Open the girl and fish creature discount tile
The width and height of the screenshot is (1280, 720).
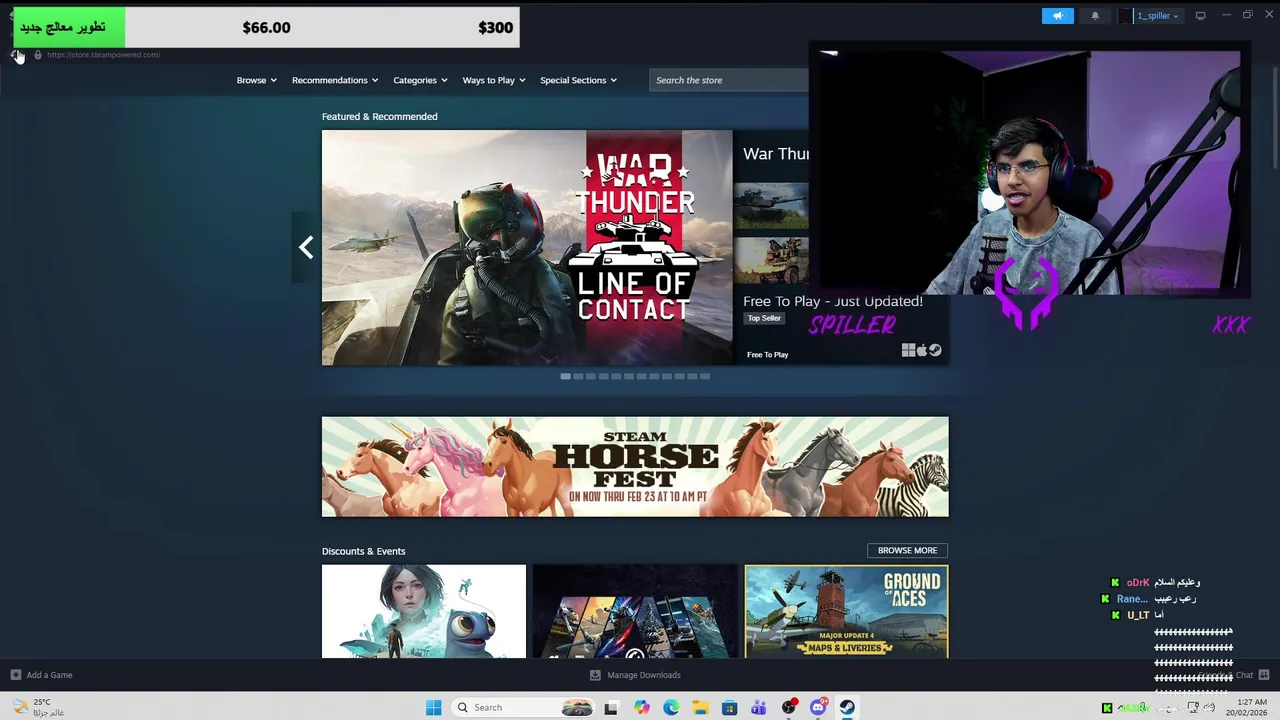pyautogui.click(x=424, y=611)
